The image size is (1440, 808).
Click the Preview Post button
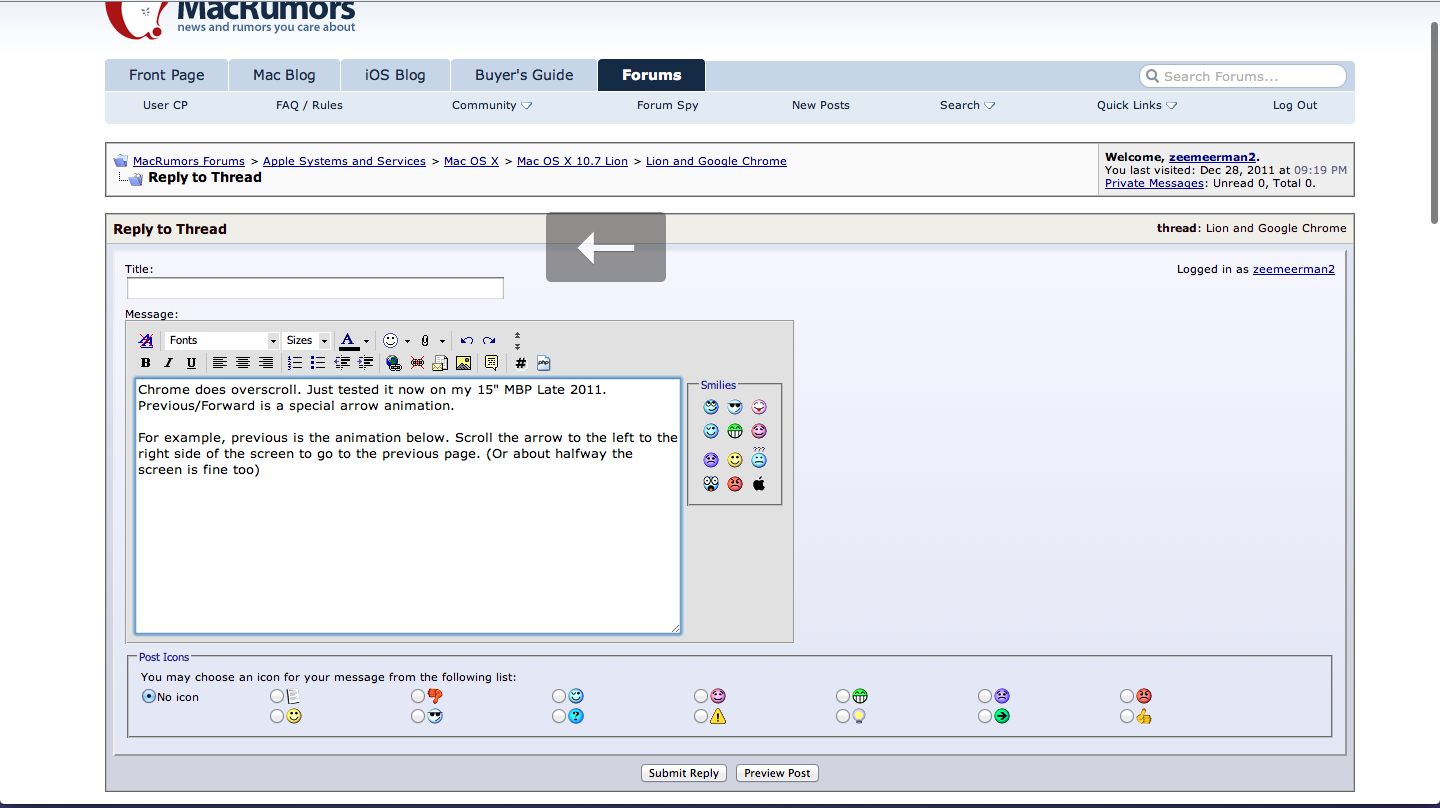(777, 773)
